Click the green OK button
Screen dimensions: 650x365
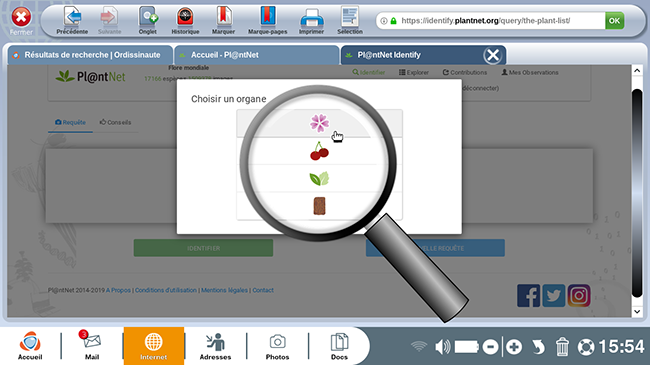point(614,21)
